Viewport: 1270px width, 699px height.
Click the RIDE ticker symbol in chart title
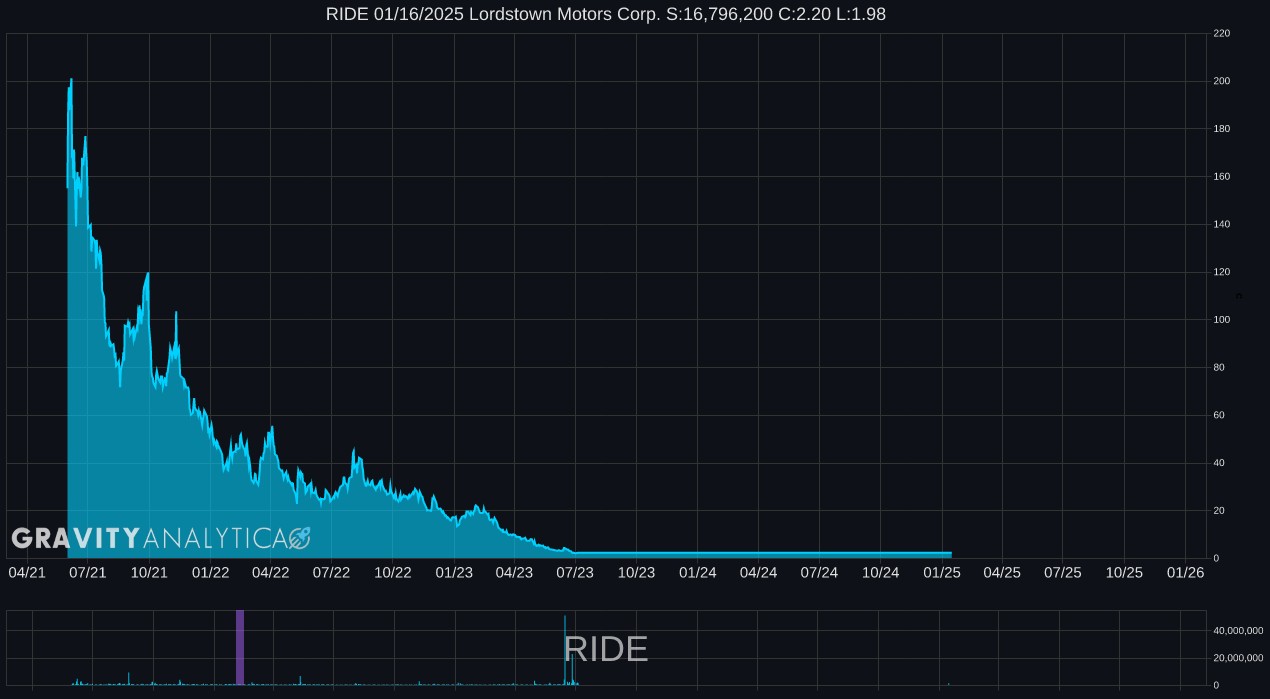click(x=345, y=14)
